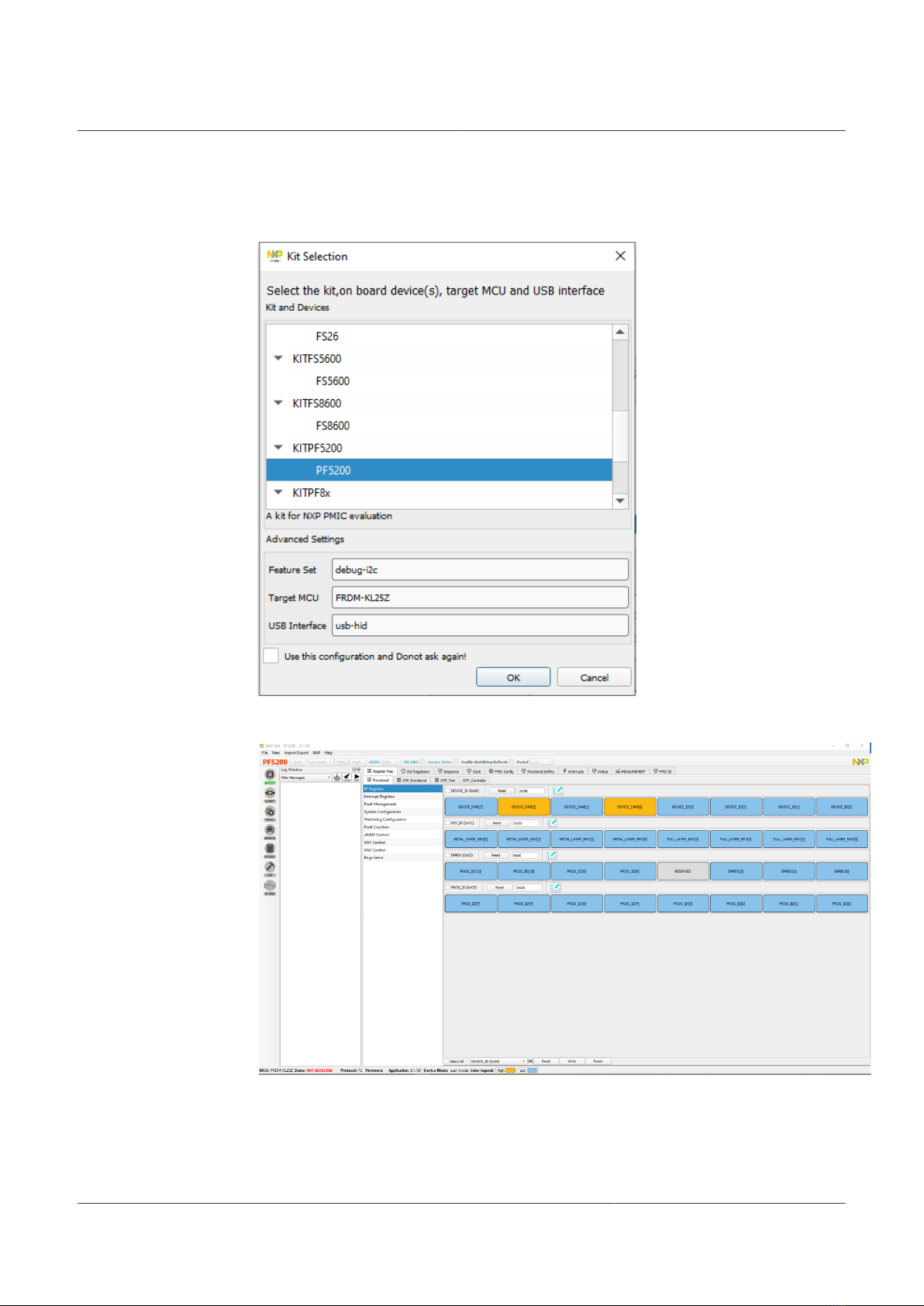
Task: Toggle the orange DEVICE_FAM[0] bit button
Action: tap(630, 807)
